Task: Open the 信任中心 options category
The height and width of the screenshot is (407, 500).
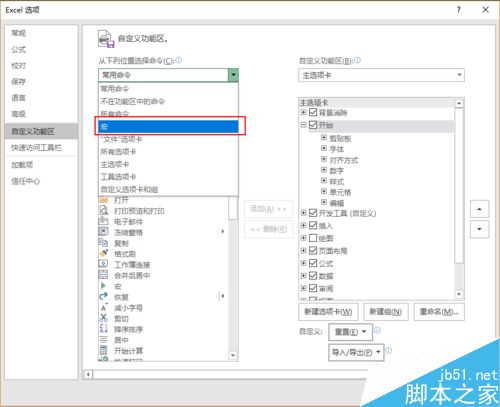Action: tap(41, 181)
